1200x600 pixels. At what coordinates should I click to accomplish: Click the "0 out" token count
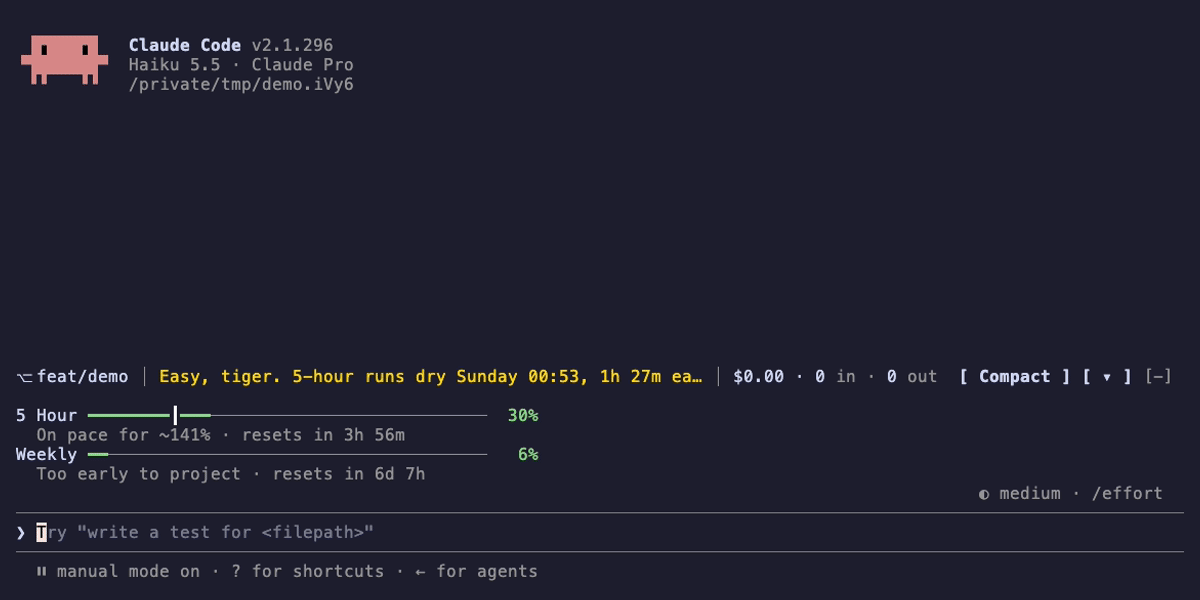(912, 377)
